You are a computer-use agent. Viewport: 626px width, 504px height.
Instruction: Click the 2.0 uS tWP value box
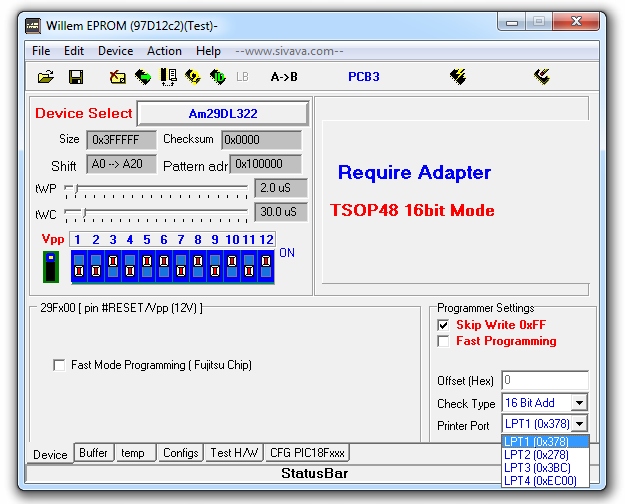(281, 188)
